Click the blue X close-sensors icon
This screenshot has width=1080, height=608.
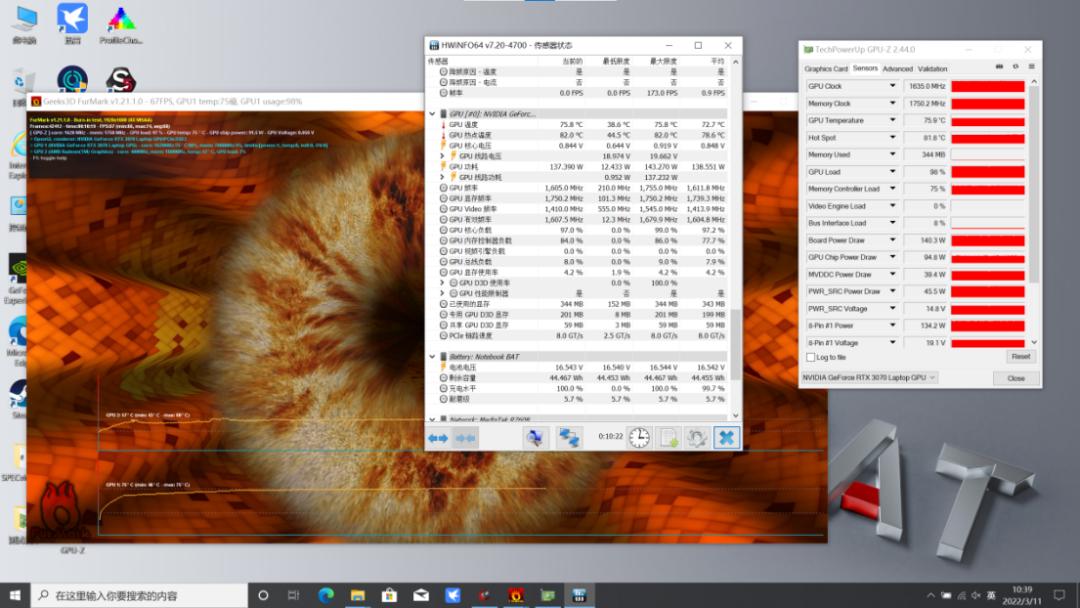(x=726, y=437)
